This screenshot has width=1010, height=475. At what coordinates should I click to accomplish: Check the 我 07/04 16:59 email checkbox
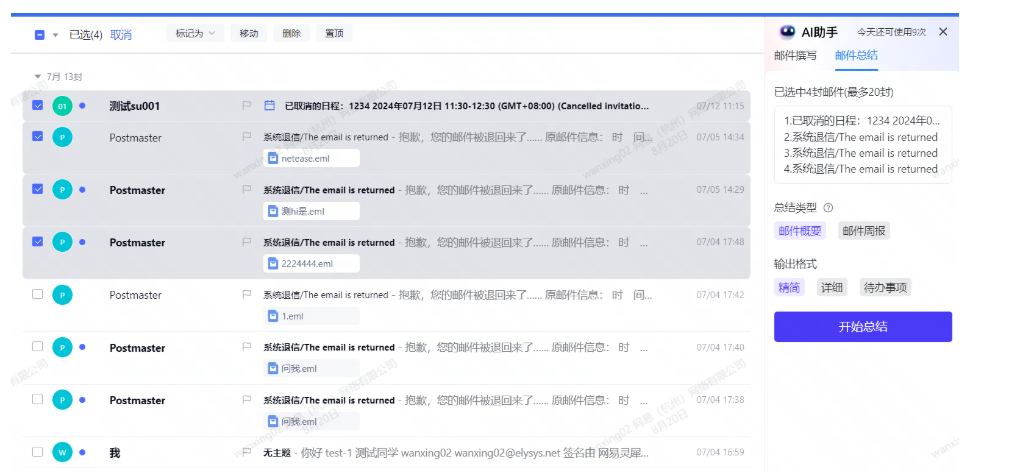point(37,452)
